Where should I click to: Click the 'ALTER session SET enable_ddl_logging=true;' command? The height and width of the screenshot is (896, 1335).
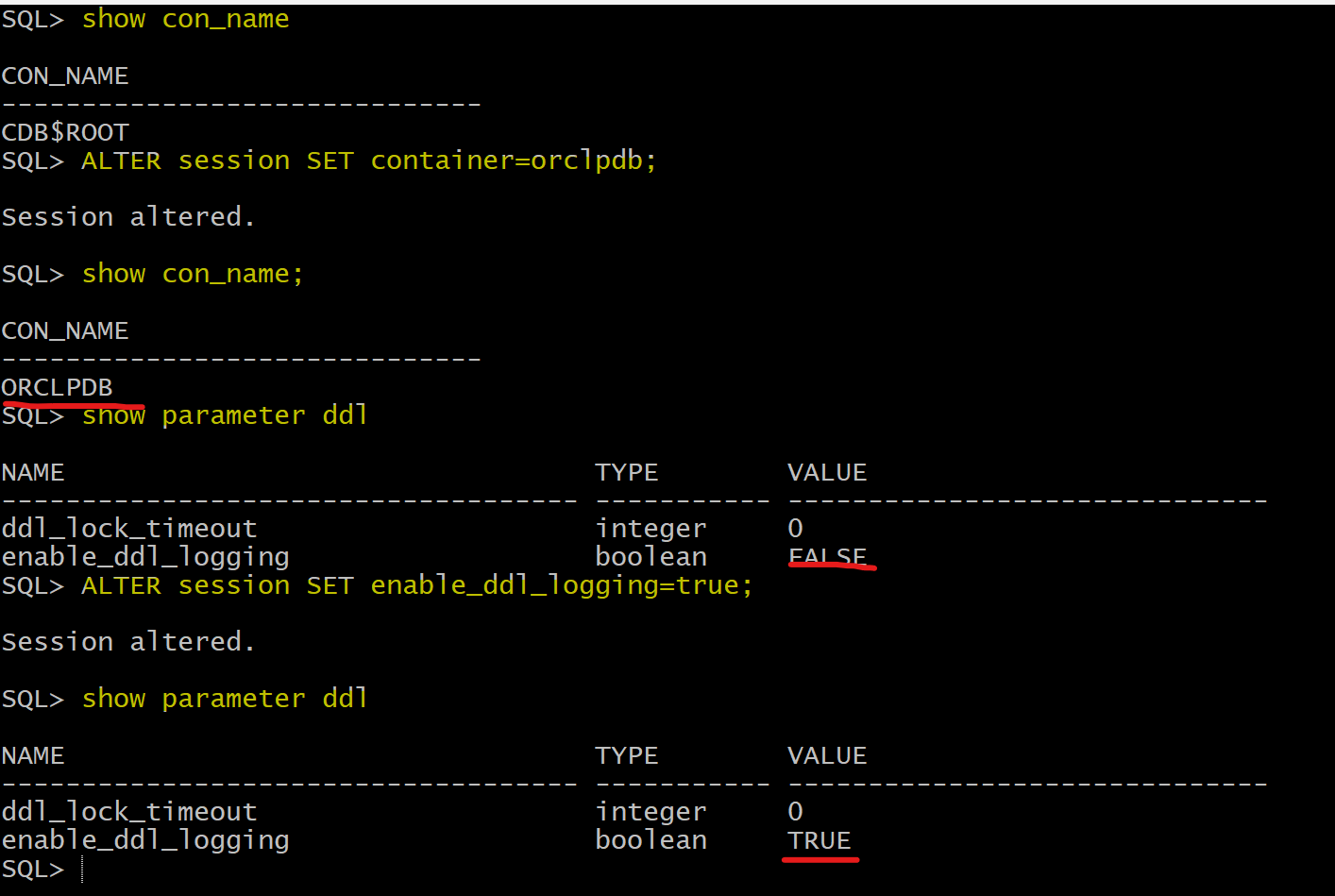coord(417,585)
